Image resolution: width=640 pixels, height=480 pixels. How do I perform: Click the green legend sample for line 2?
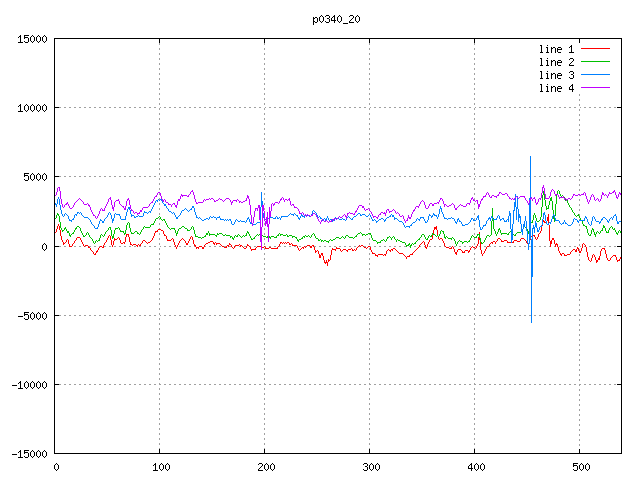pos(596,62)
